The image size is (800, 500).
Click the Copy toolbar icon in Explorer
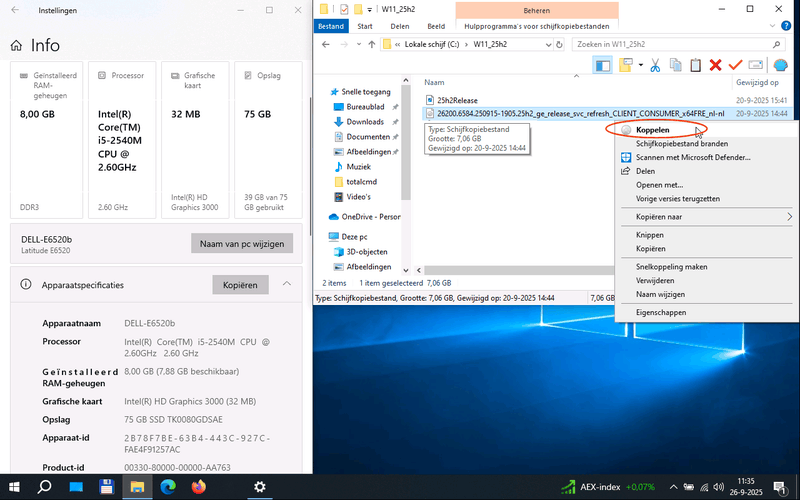(x=676, y=65)
